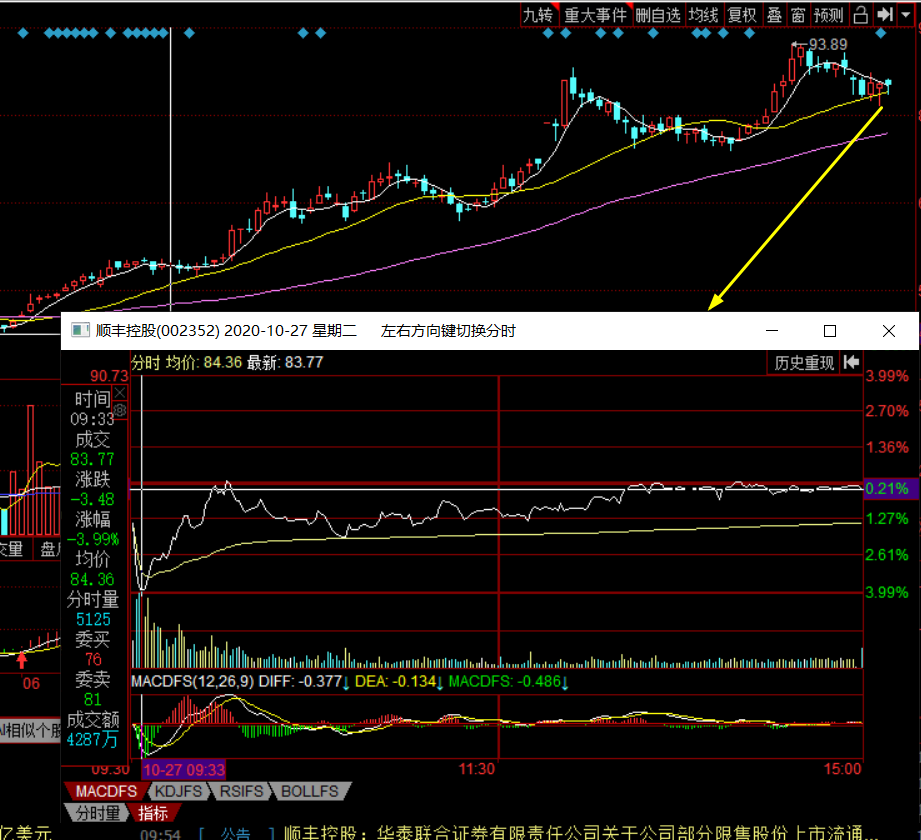Click the rewind icon beside 历史重现
Viewport: 921px width, 840px height.
click(852, 363)
